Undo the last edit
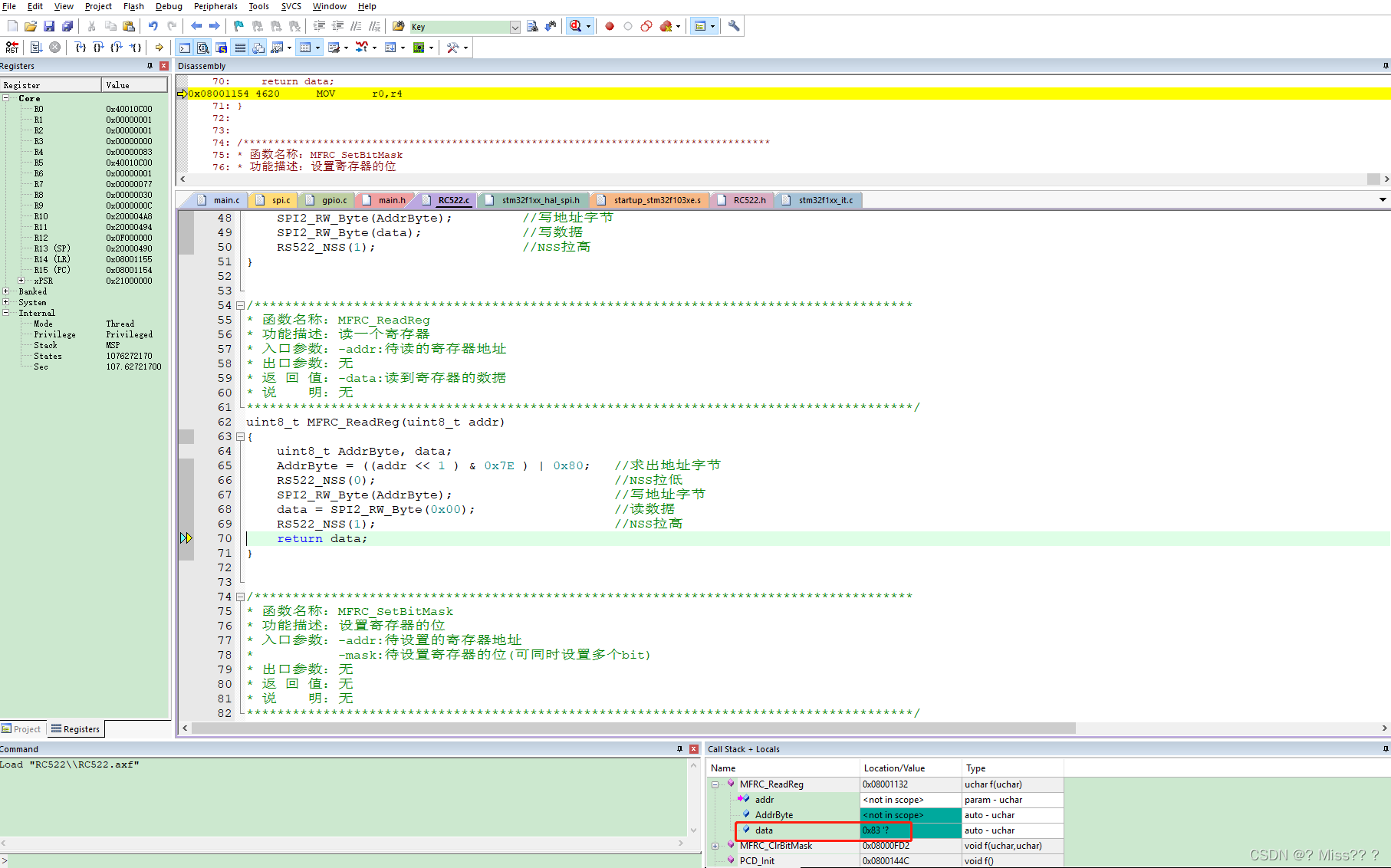This screenshot has height=868, width=1391. coord(153,26)
